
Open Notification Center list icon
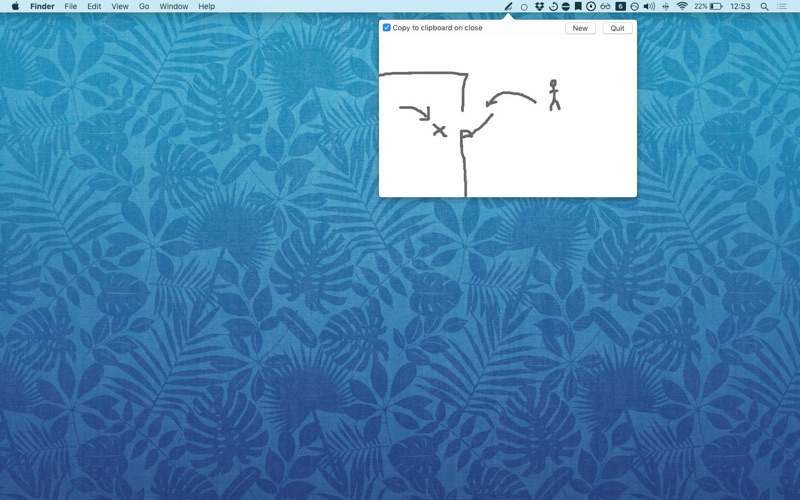782,6
